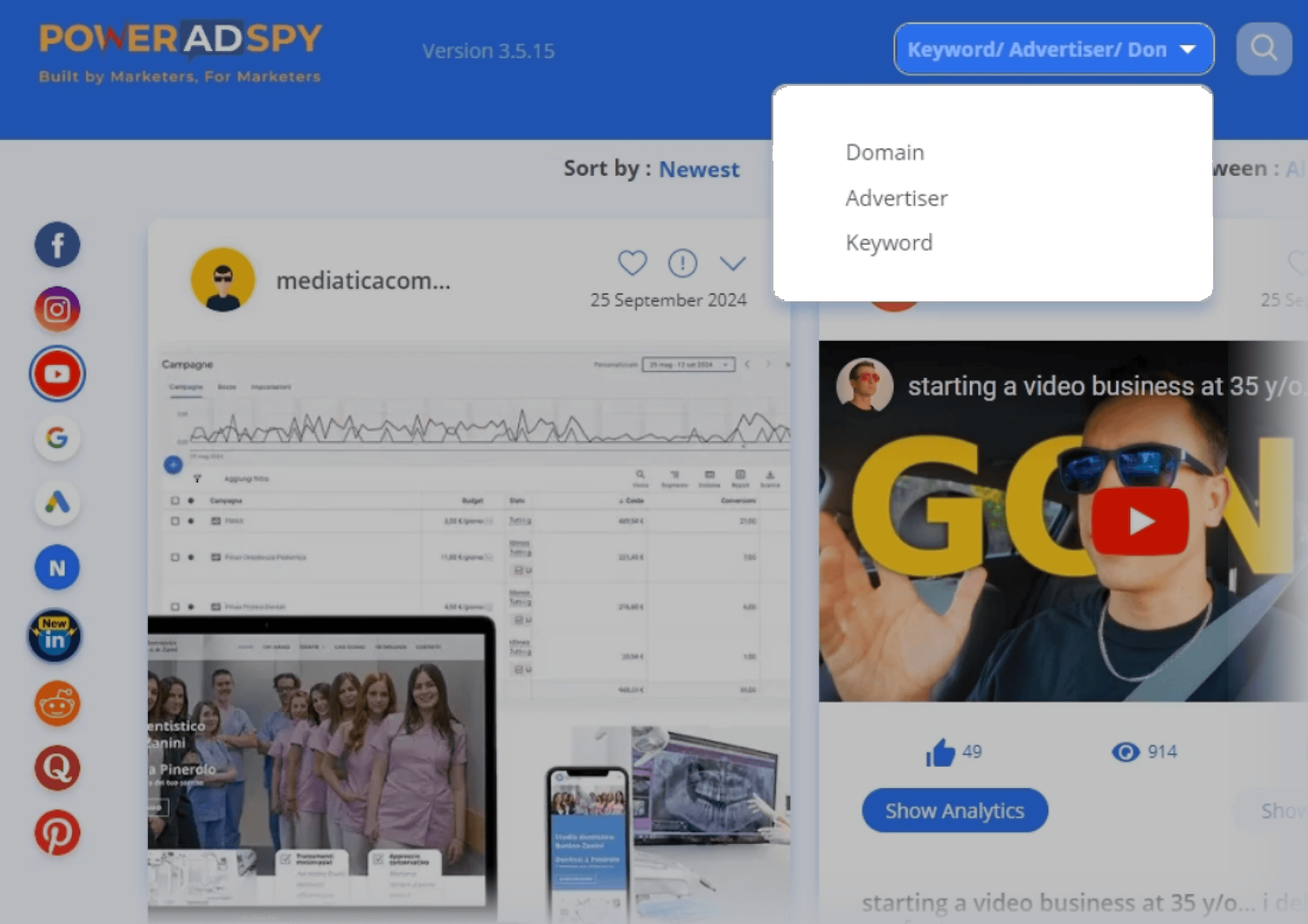
Task: Switch to YouTube ads via sidebar icon
Action: coord(57,373)
